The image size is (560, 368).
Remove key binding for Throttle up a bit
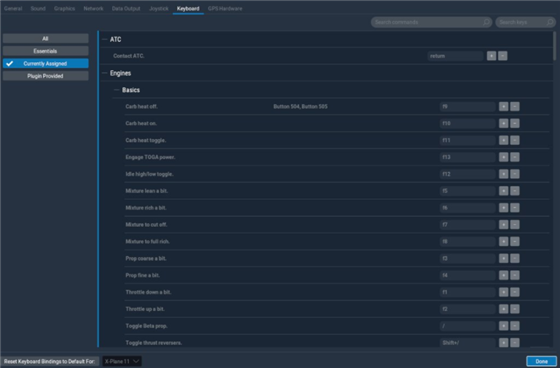(515, 309)
